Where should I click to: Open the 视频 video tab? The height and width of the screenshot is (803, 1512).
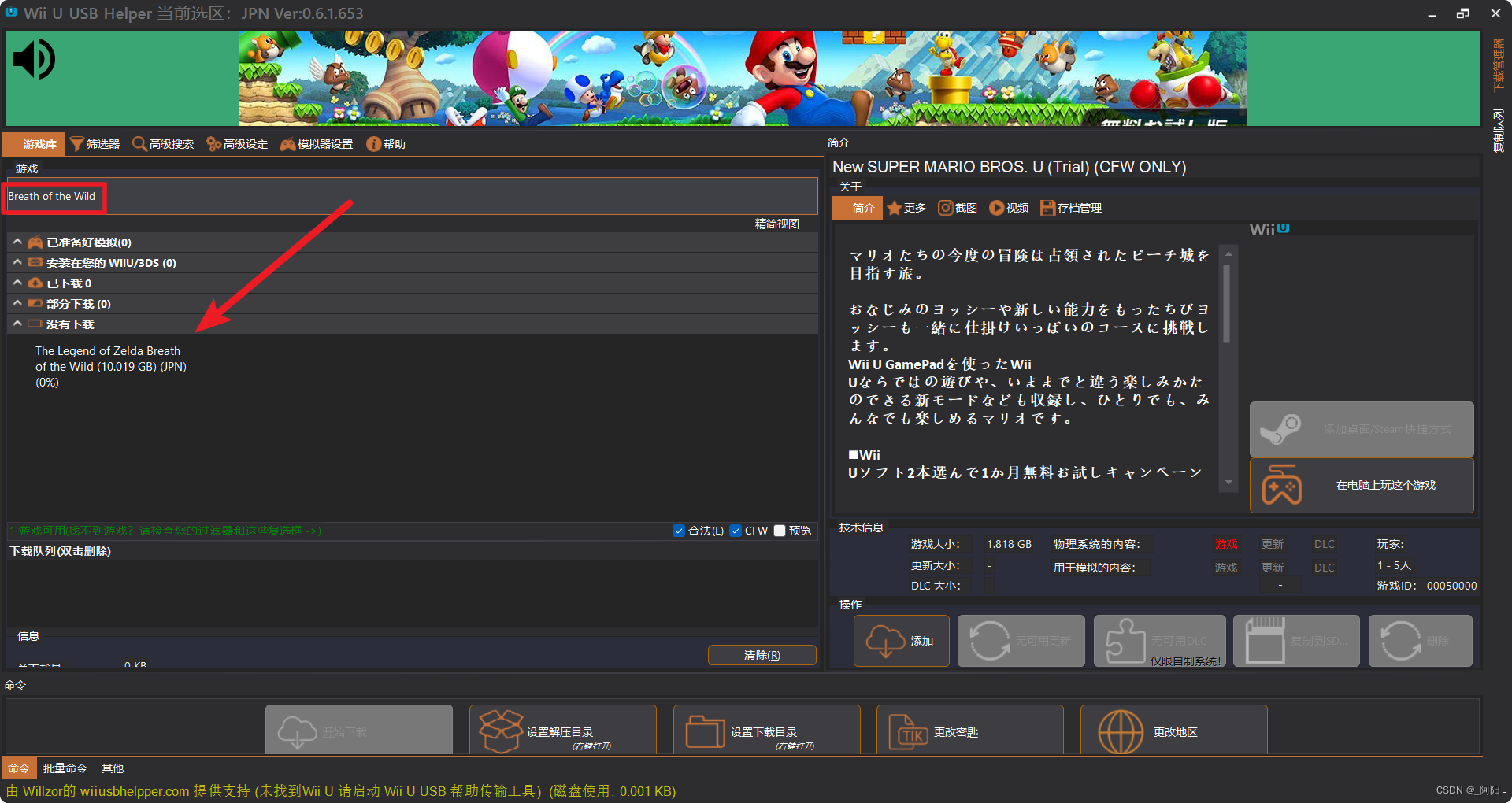tap(1009, 208)
